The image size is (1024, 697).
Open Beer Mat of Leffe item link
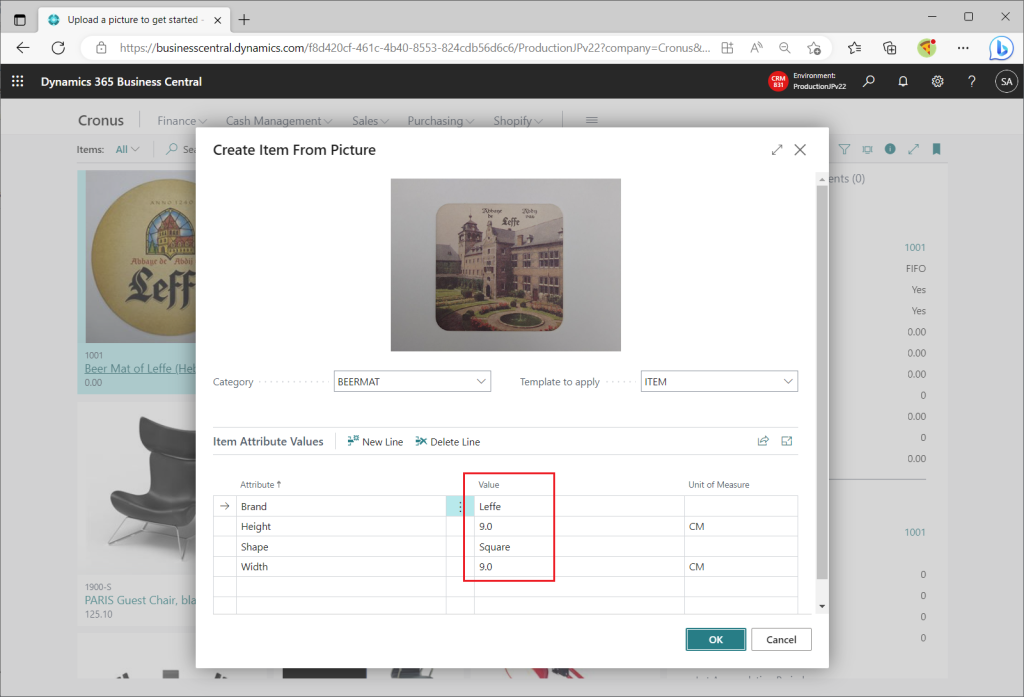click(x=140, y=368)
